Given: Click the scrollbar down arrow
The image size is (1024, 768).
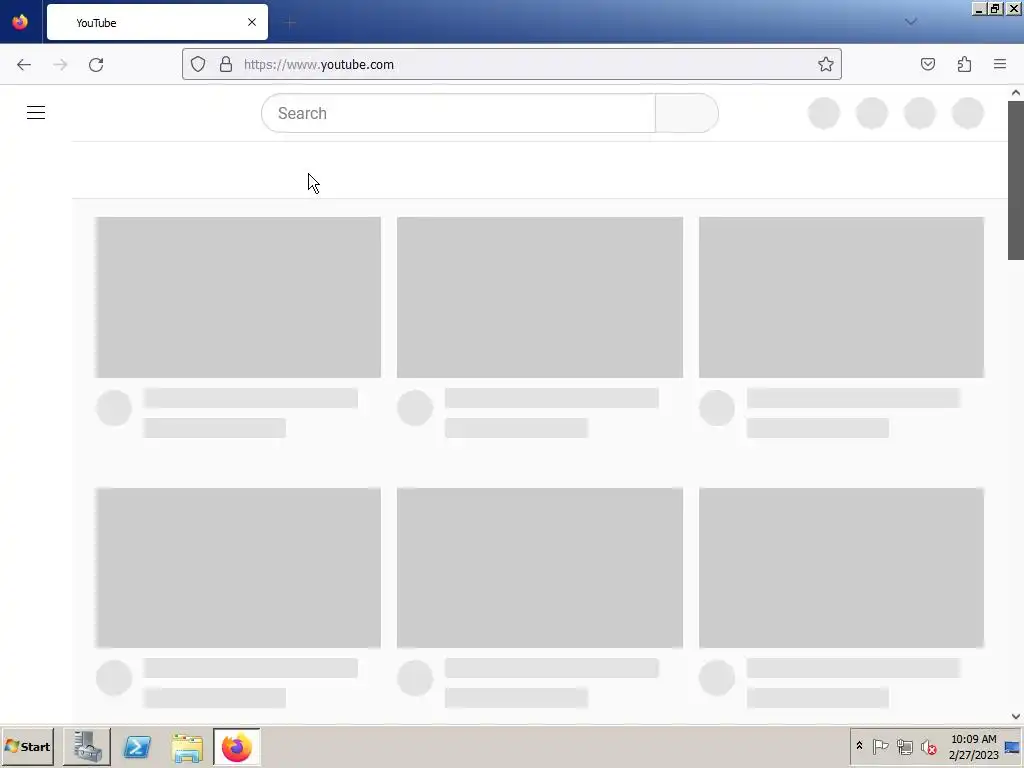Looking at the screenshot, I should [x=1016, y=716].
